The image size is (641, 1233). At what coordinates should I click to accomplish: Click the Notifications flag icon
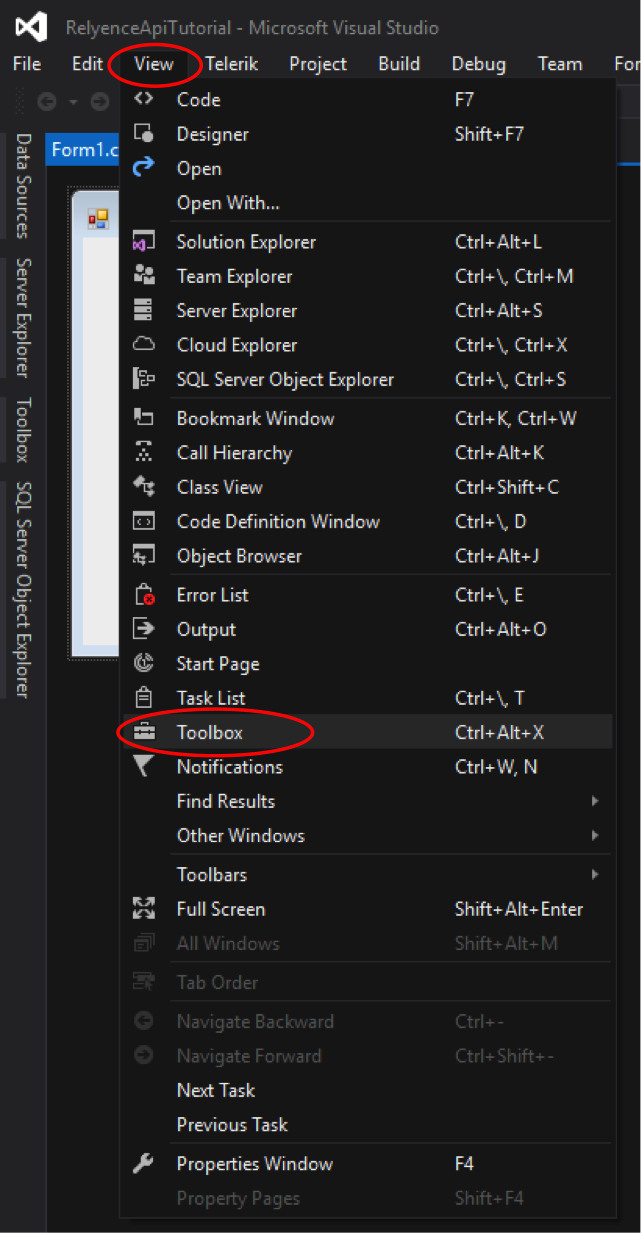tap(143, 766)
